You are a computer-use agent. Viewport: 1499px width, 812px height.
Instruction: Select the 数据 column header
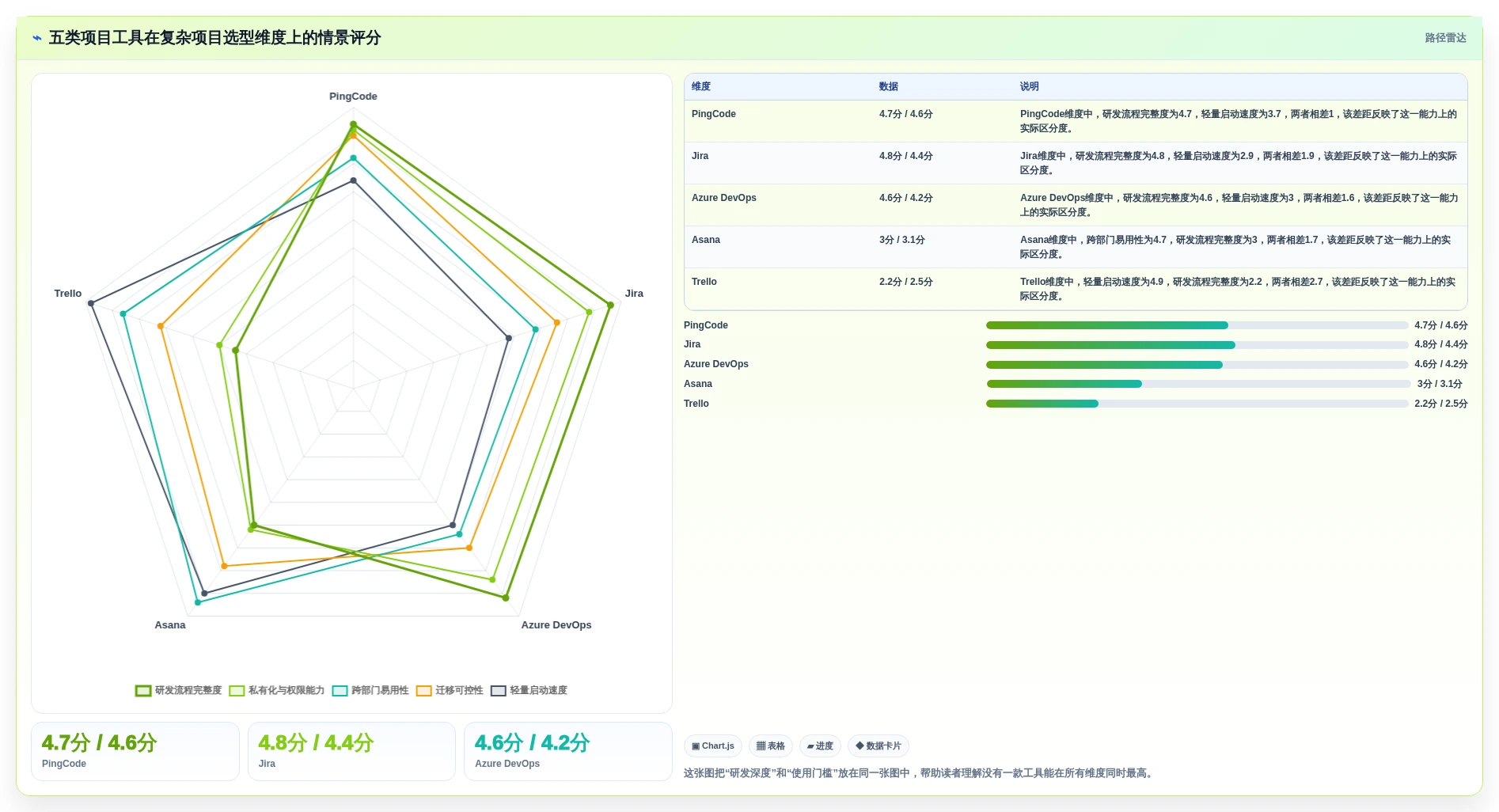pos(889,86)
